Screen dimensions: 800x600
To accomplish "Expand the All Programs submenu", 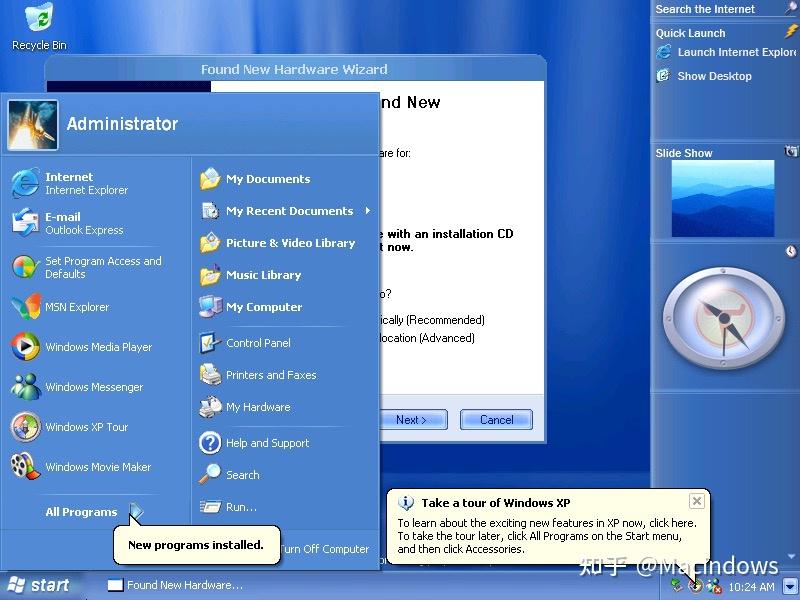I will 81,512.
